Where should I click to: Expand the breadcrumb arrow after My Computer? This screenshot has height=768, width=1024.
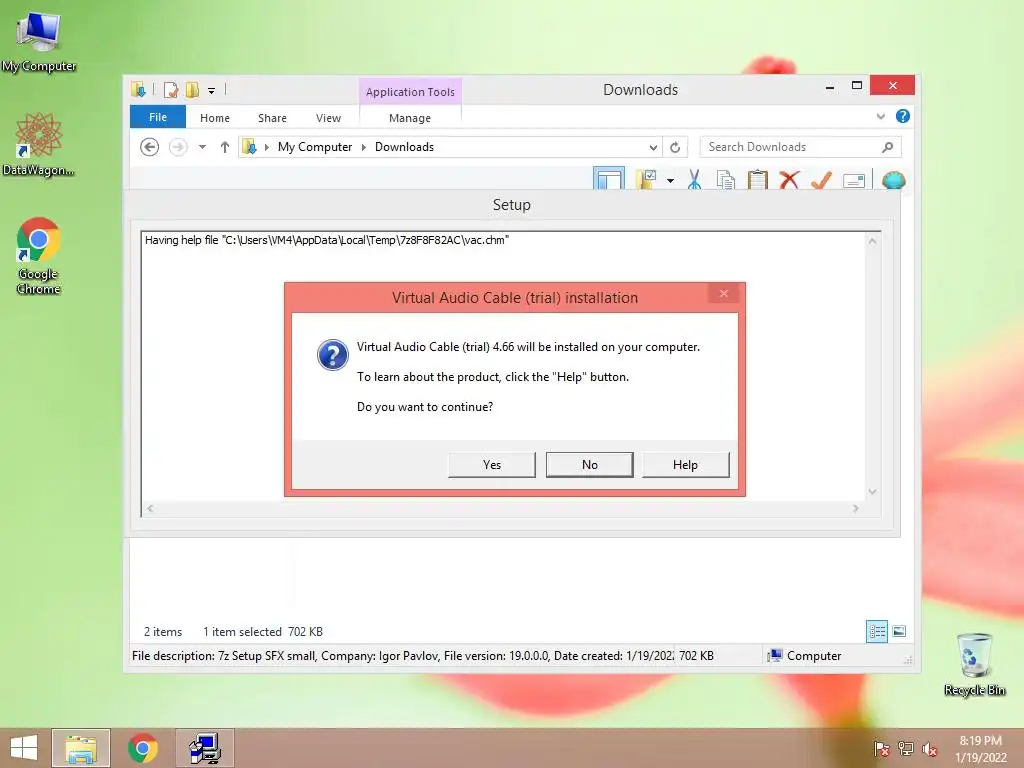pos(364,147)
